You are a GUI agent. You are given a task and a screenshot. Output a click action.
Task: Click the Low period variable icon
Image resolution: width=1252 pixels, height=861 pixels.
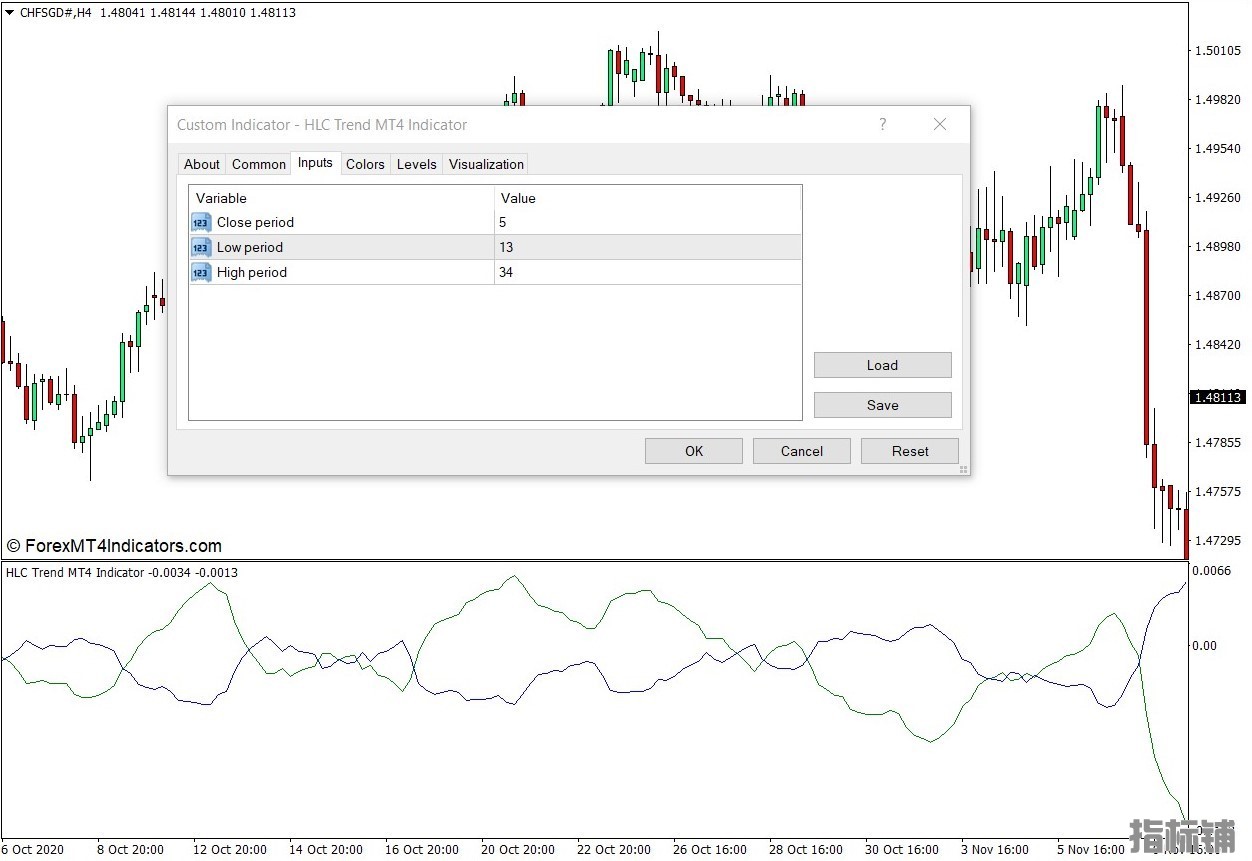(x=201, y=247)
